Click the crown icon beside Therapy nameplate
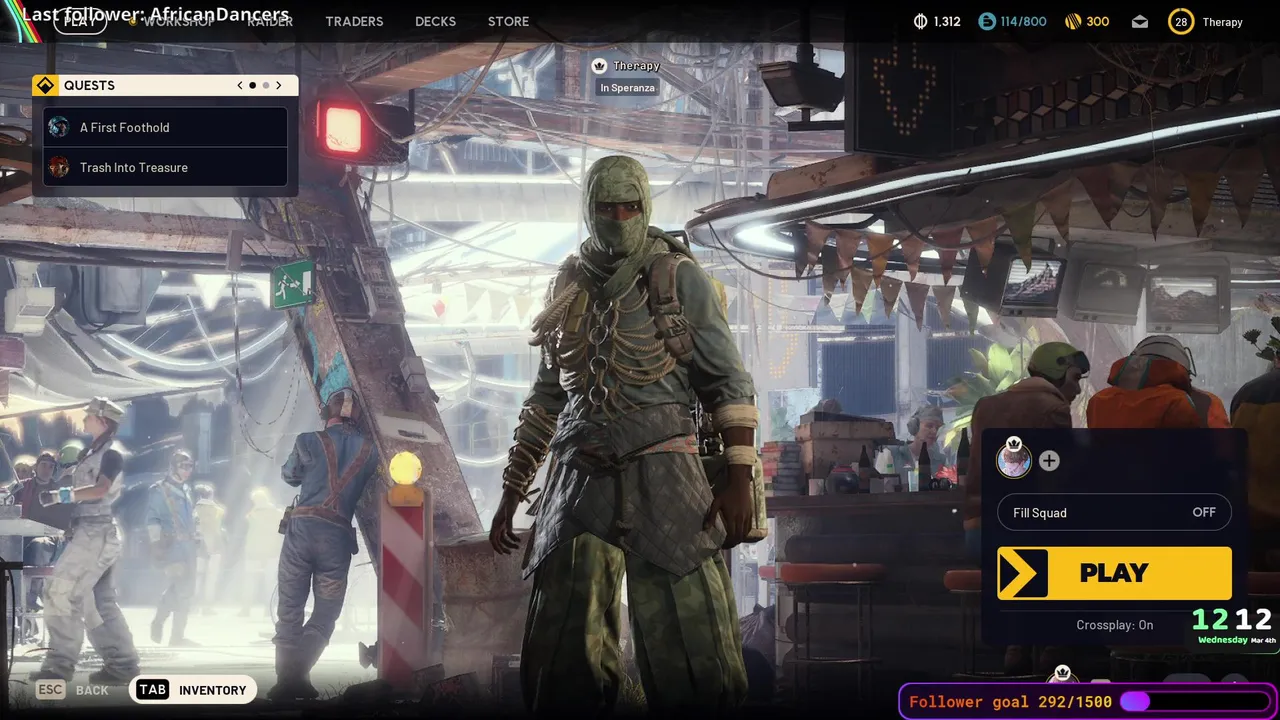This screenshot has height=720, width=1280. click(599, 65)
